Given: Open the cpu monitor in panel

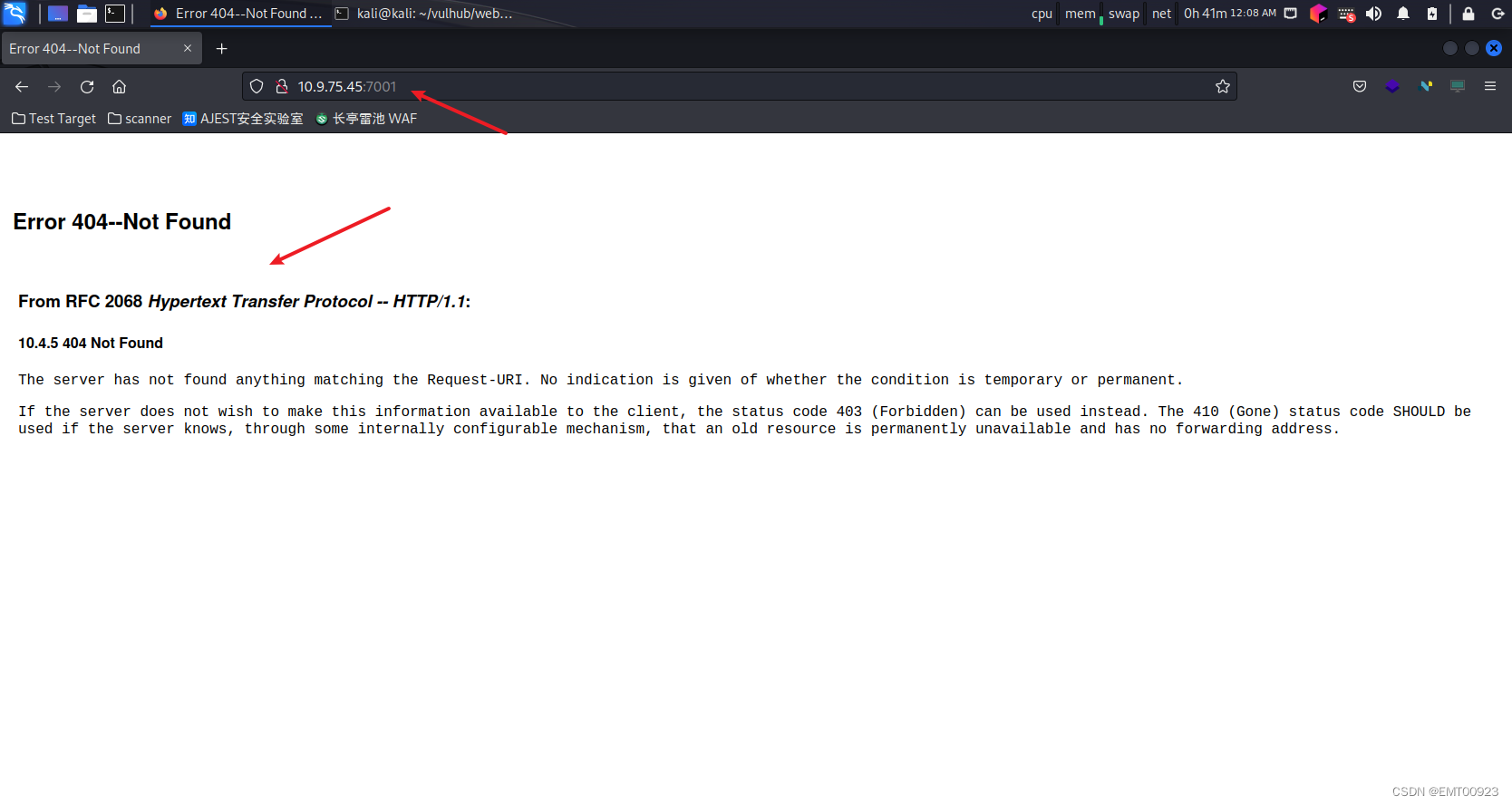Looking at the screenshot, I should tap(1042, 14).
